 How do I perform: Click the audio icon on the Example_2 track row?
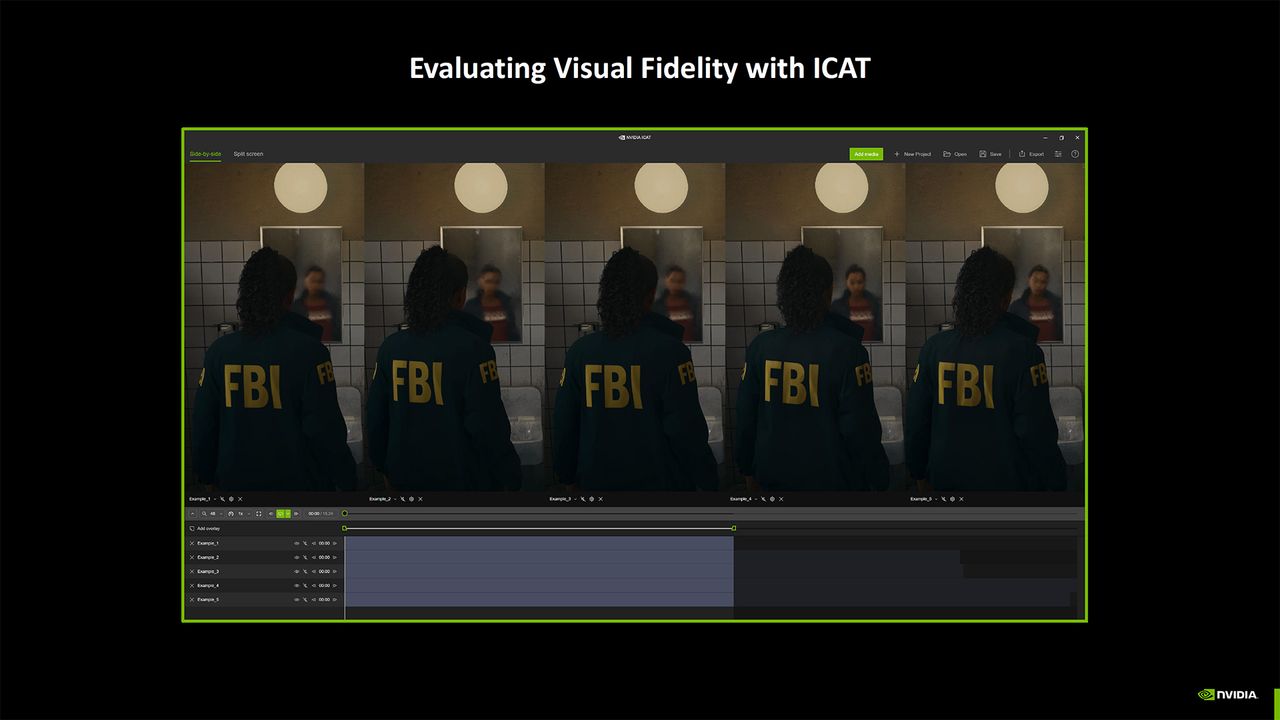(x=305, y=557)
